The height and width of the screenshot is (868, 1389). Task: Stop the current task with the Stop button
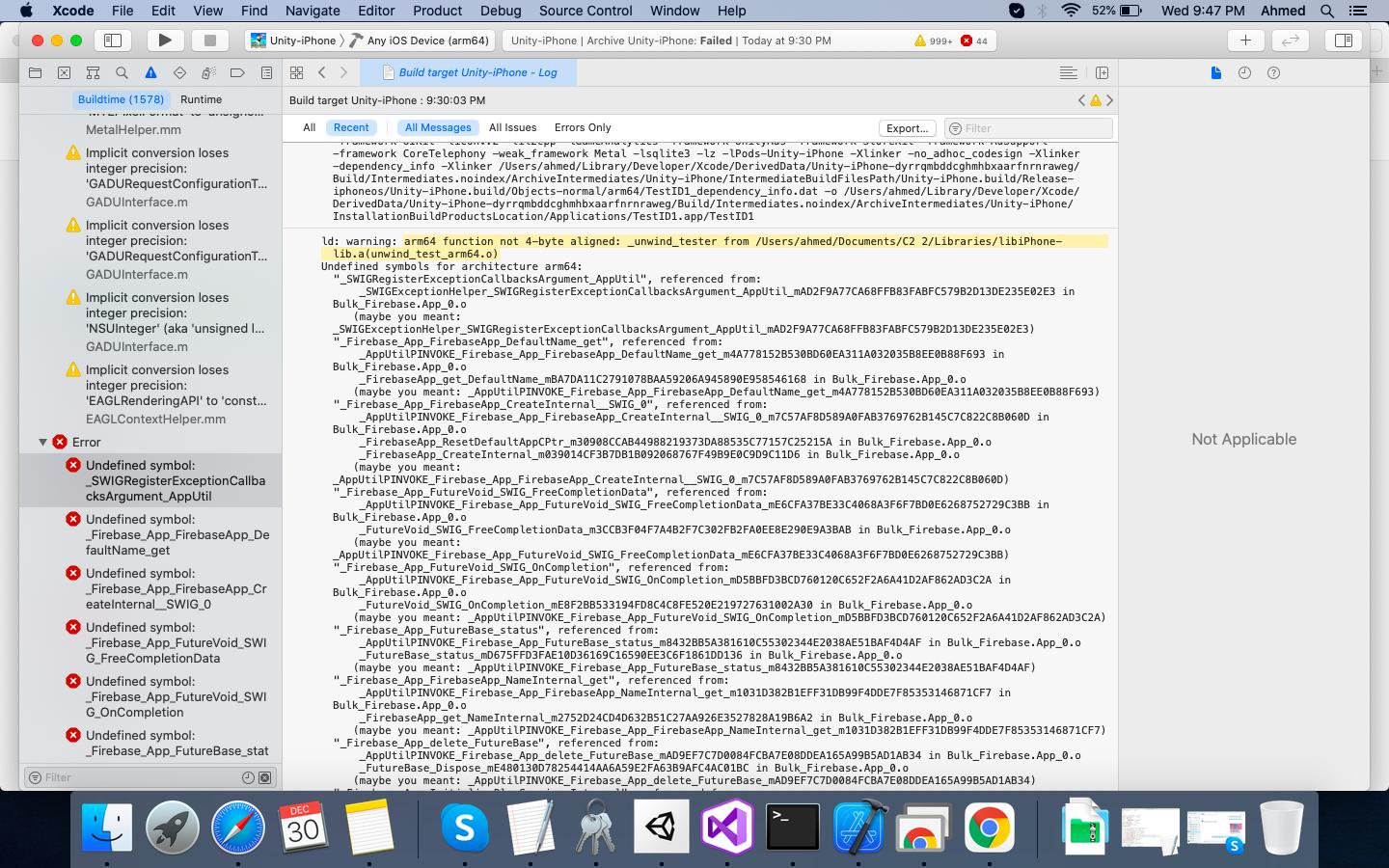209,41
